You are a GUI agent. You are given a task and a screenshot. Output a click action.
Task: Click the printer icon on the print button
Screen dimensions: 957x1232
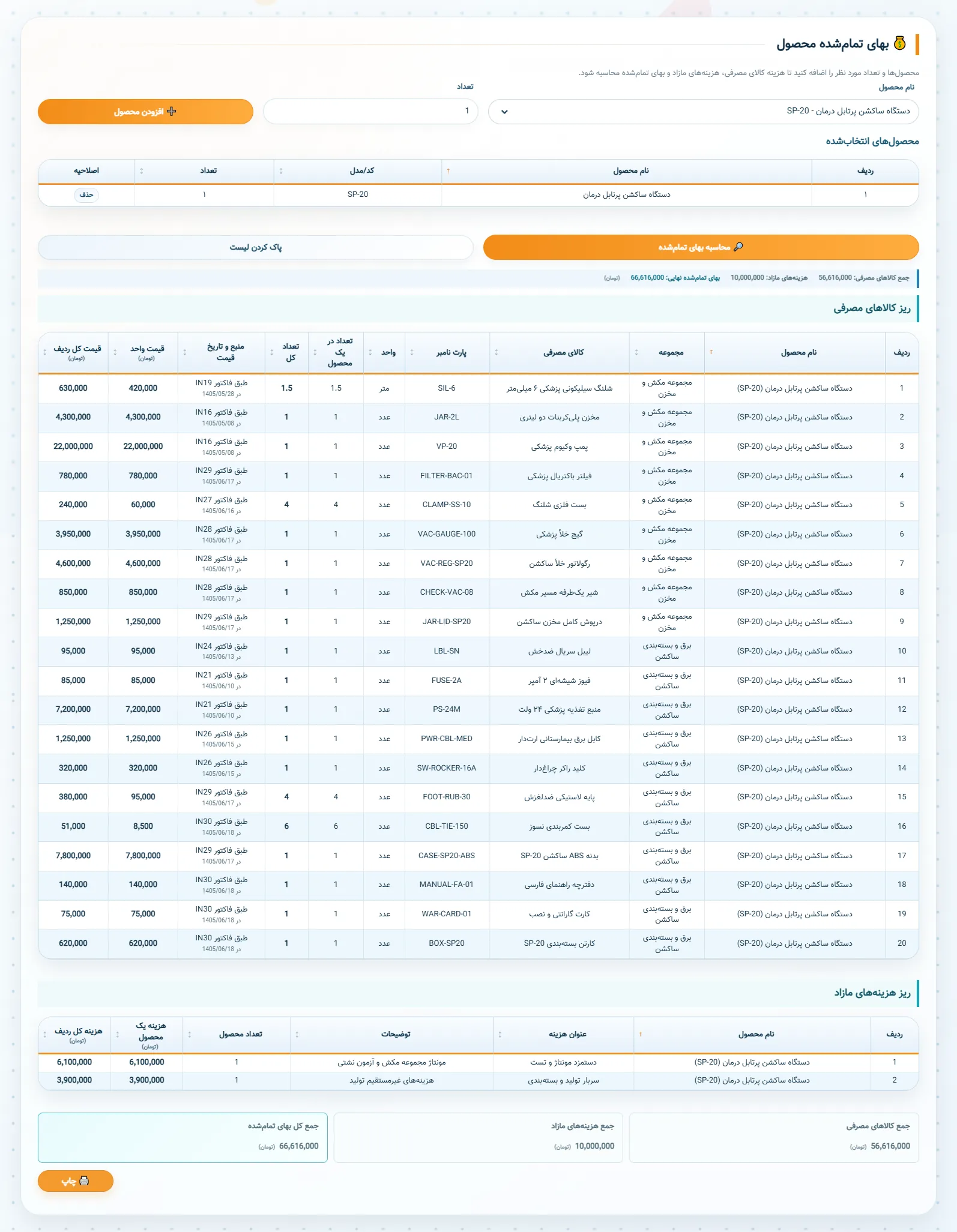pos(84,1180)
